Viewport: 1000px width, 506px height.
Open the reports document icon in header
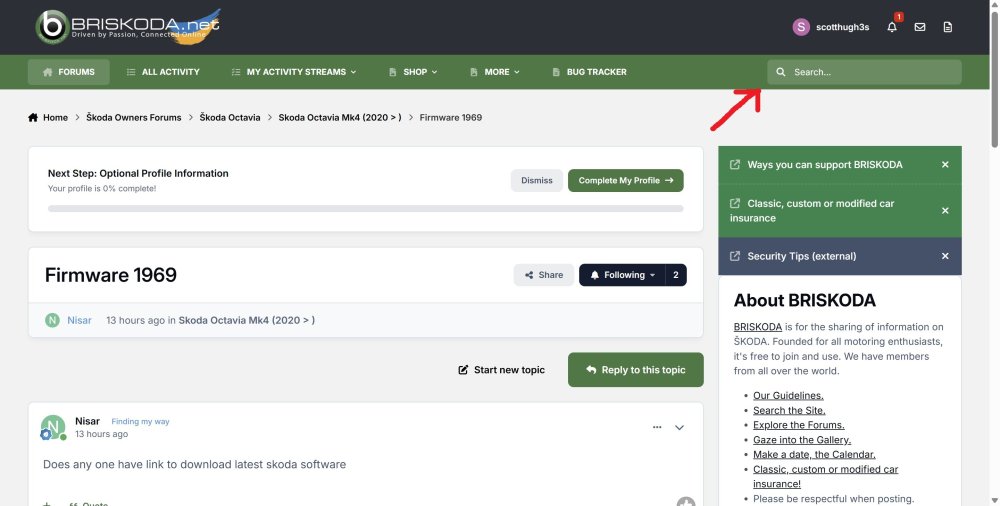pos(948,27)
